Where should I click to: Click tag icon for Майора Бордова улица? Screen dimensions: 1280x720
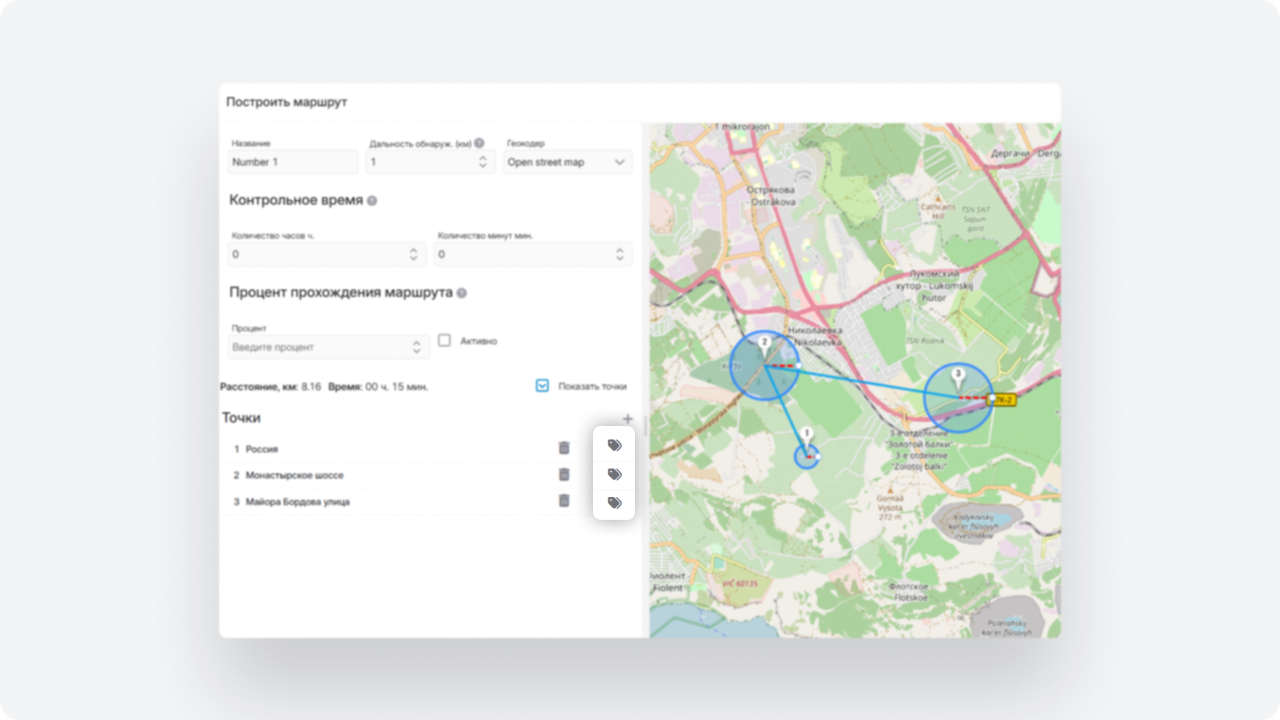click(615, 502)
